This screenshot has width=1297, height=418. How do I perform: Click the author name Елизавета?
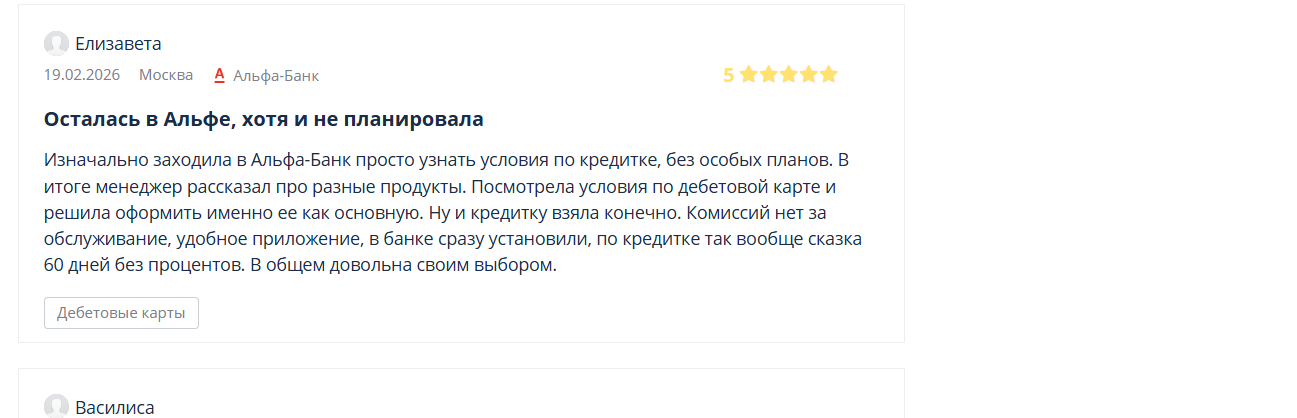[x=118, y=43]
